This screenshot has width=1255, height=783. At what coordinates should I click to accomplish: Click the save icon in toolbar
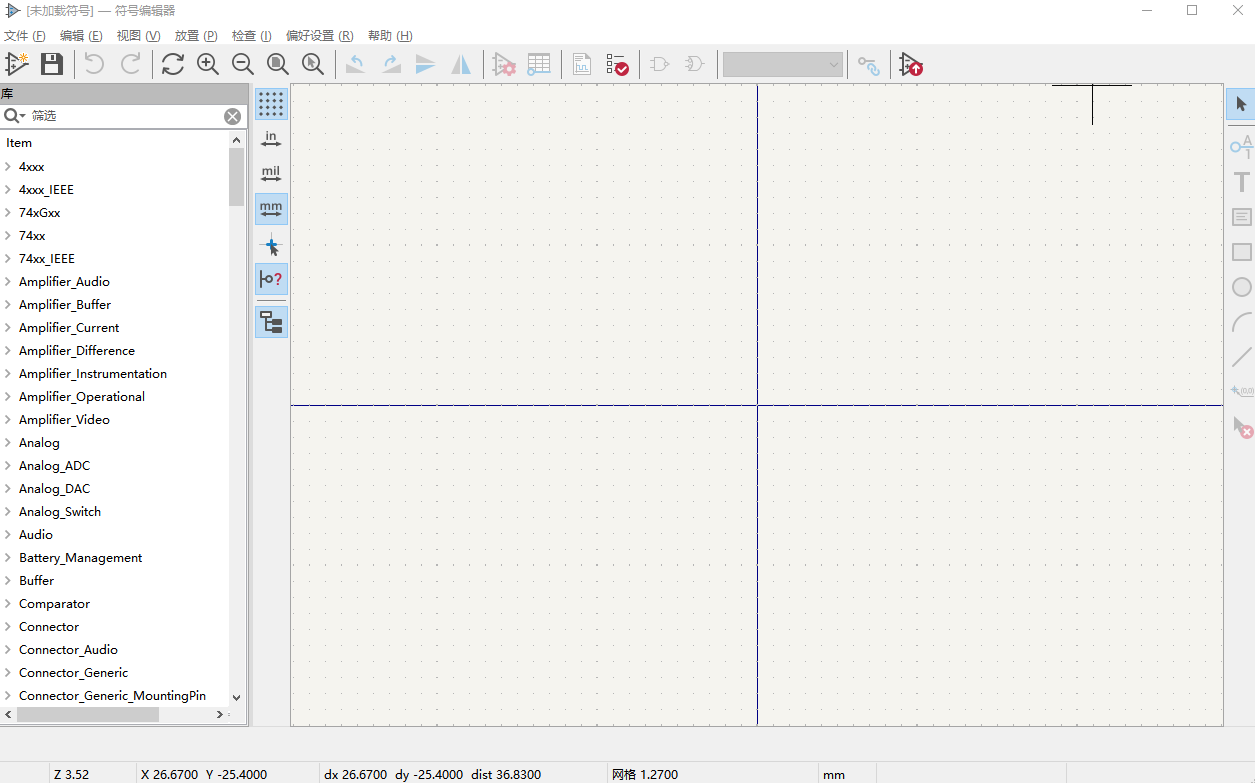52,64
